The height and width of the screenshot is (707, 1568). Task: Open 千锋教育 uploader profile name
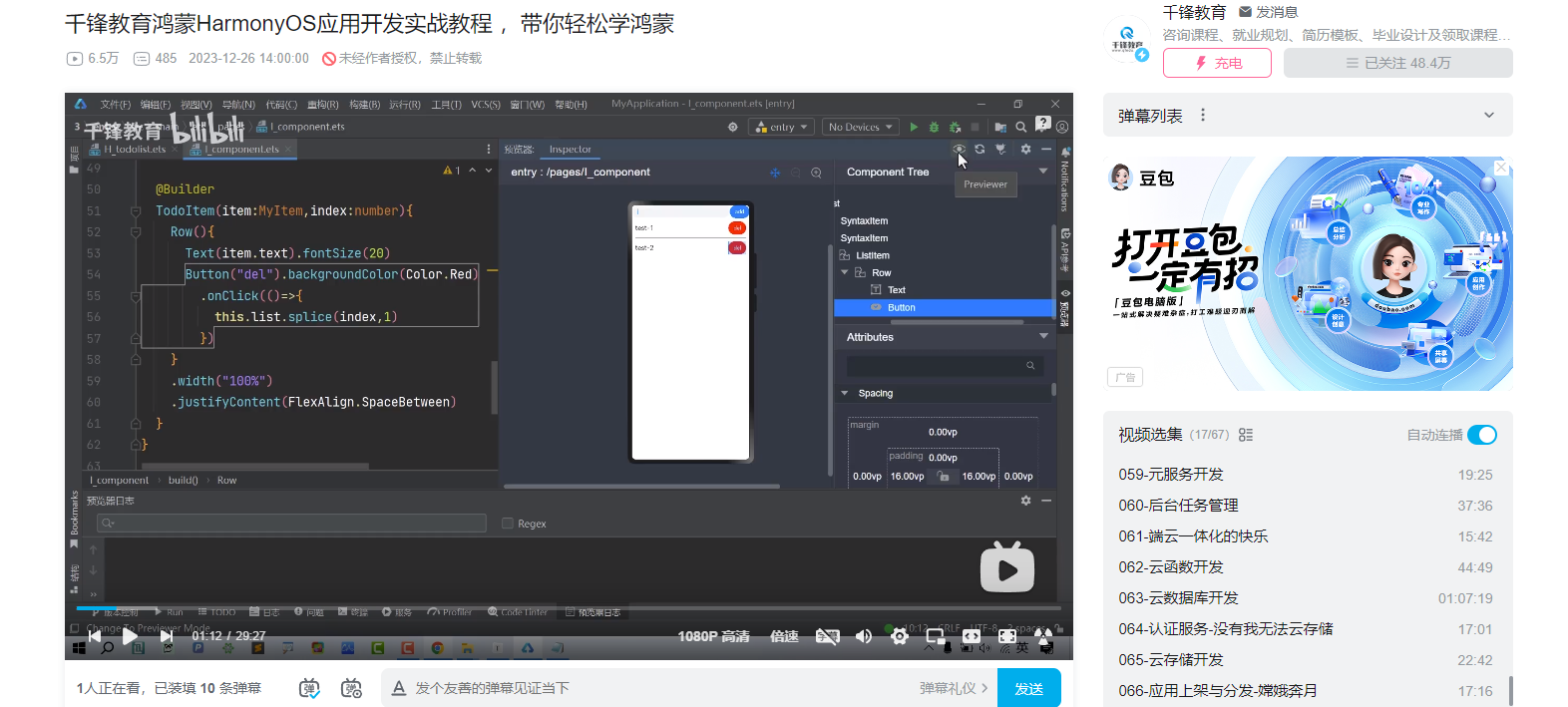pyautogui.click(x=1194, y=12)
